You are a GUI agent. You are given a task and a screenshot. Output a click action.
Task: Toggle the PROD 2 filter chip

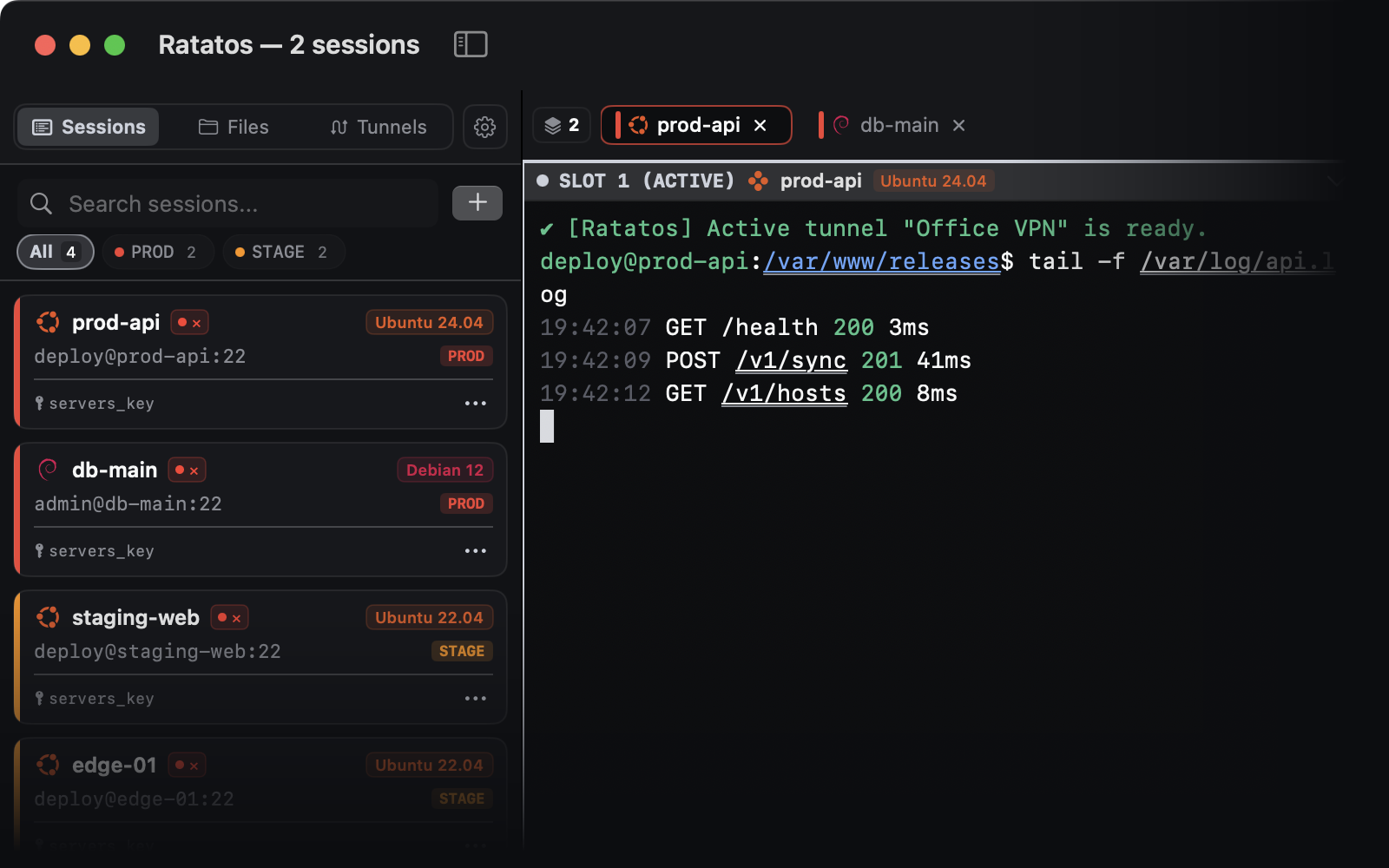[157, 253]
